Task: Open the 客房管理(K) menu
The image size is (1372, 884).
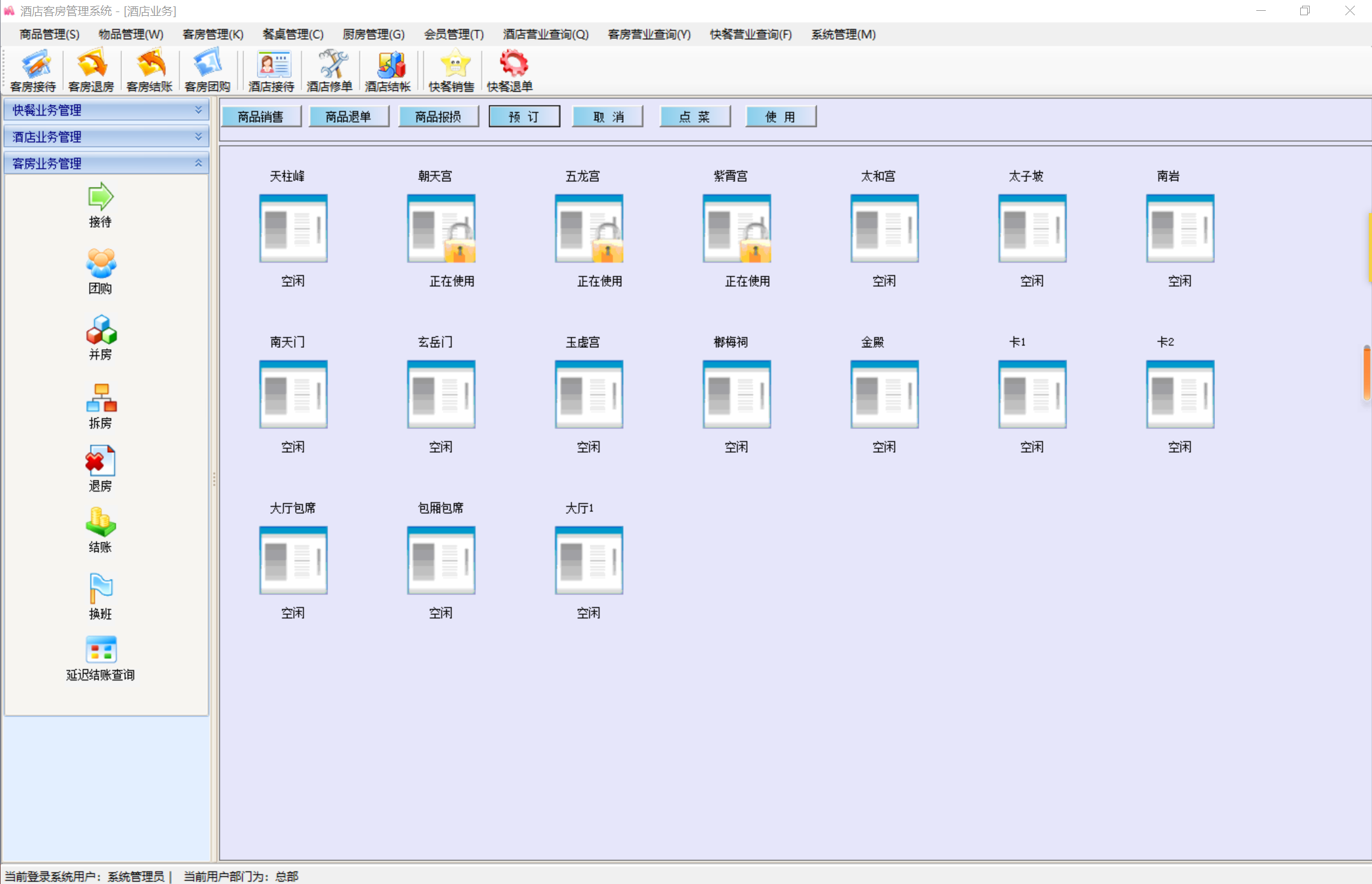Action: (x=213, y=34)
